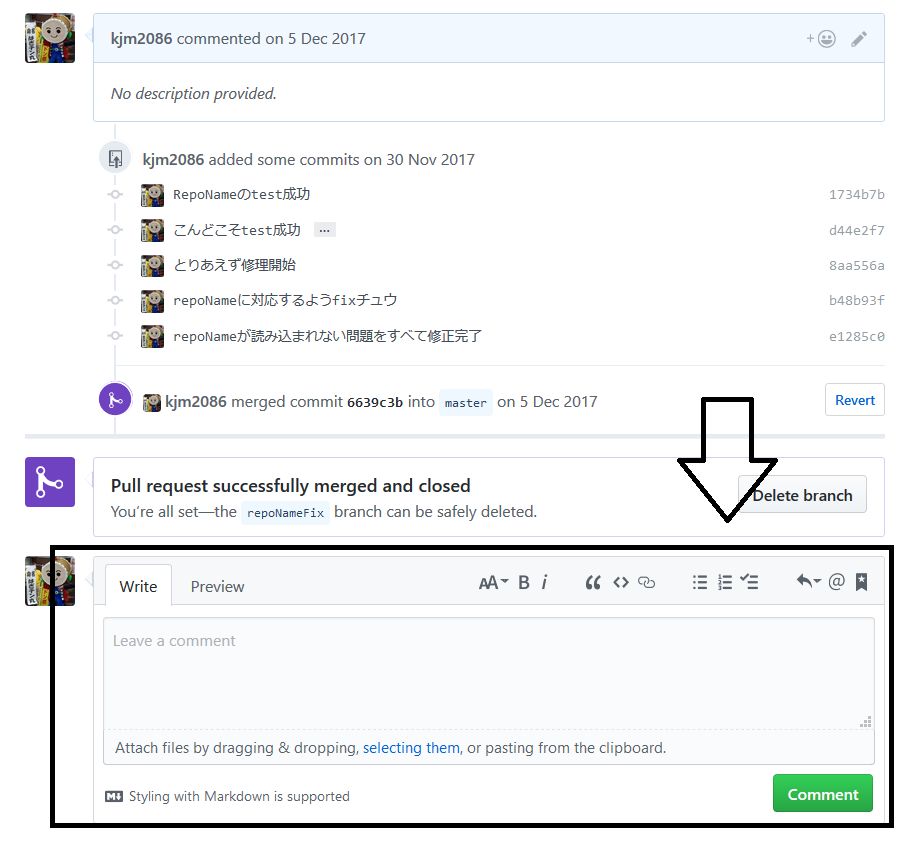The height and width of the screenshot is (851, 903).
Task: Click the Delete branch button
Action: coord(802,495)
